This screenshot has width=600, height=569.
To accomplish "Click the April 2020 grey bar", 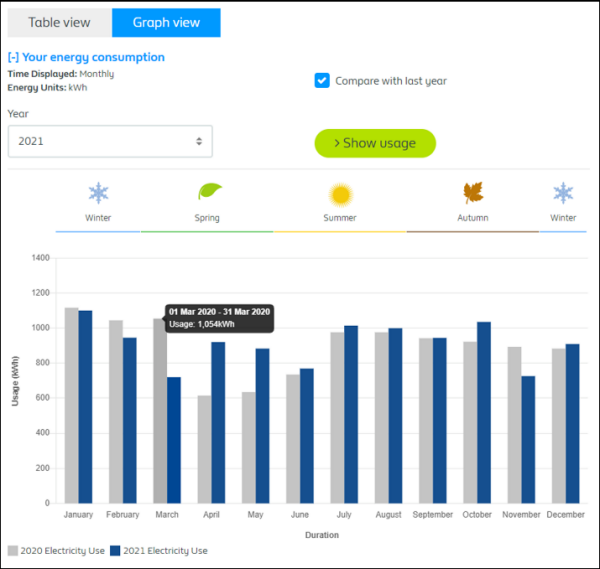I will [204, 449].
